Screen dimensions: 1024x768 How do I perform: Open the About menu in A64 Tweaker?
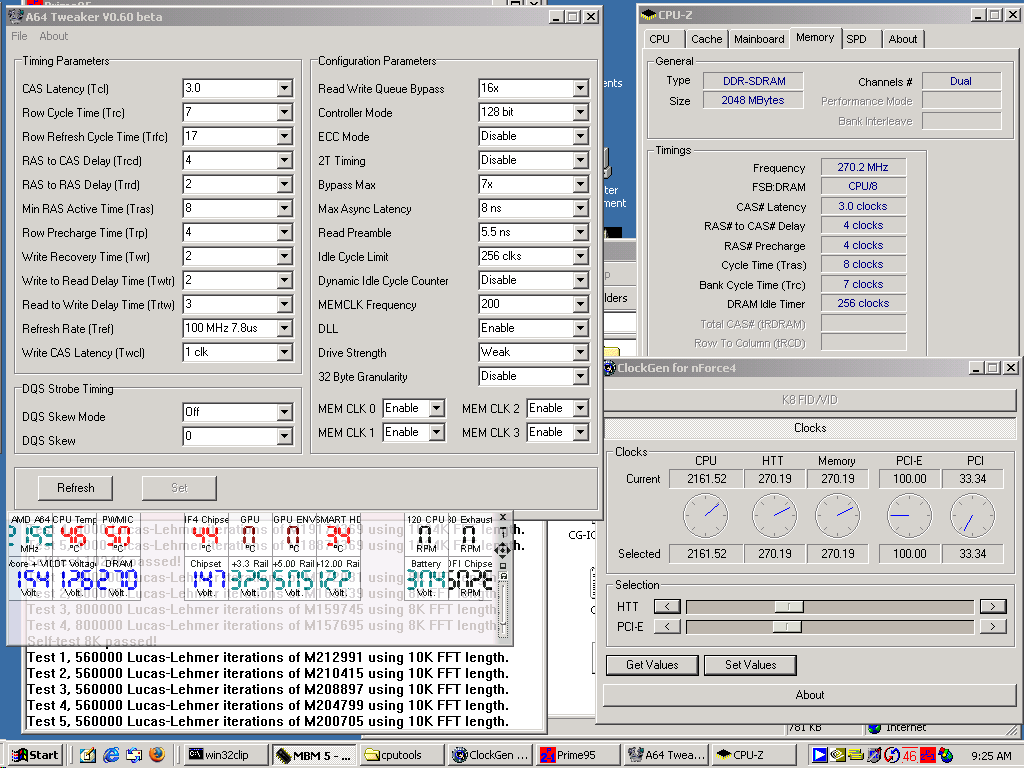[54, 37]
